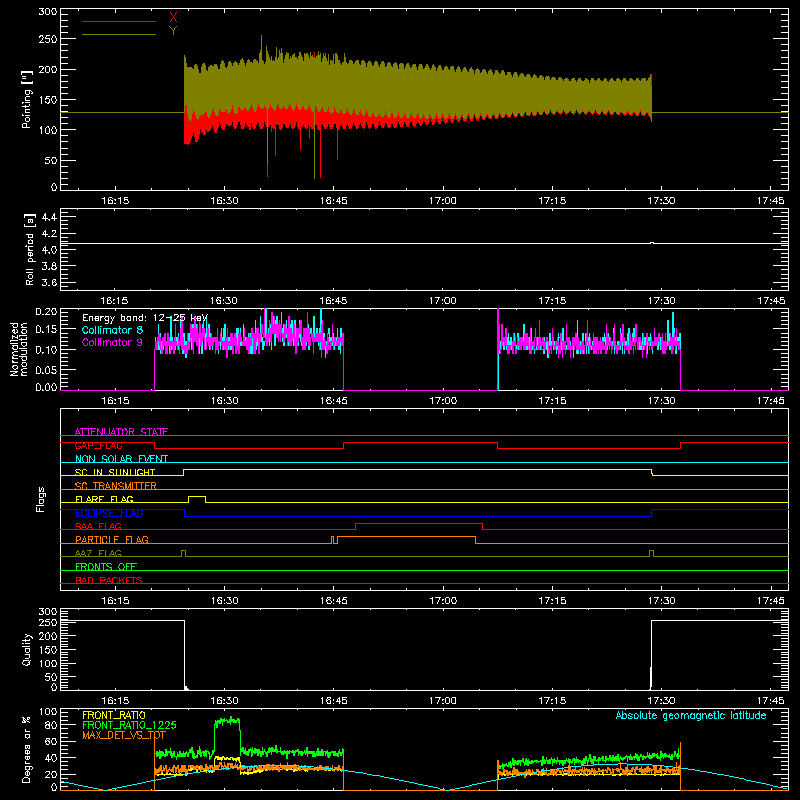Click the A4Z_FLAG label
This screenshot has height=800, width=800.
coord(98,553)
